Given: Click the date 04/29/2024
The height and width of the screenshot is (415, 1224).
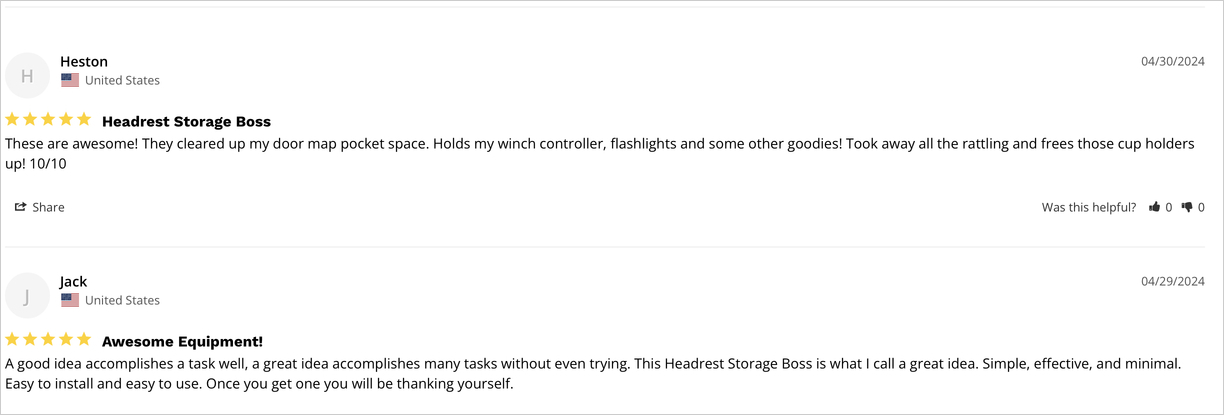Looking at the screenshot, I should [1173, 282].
